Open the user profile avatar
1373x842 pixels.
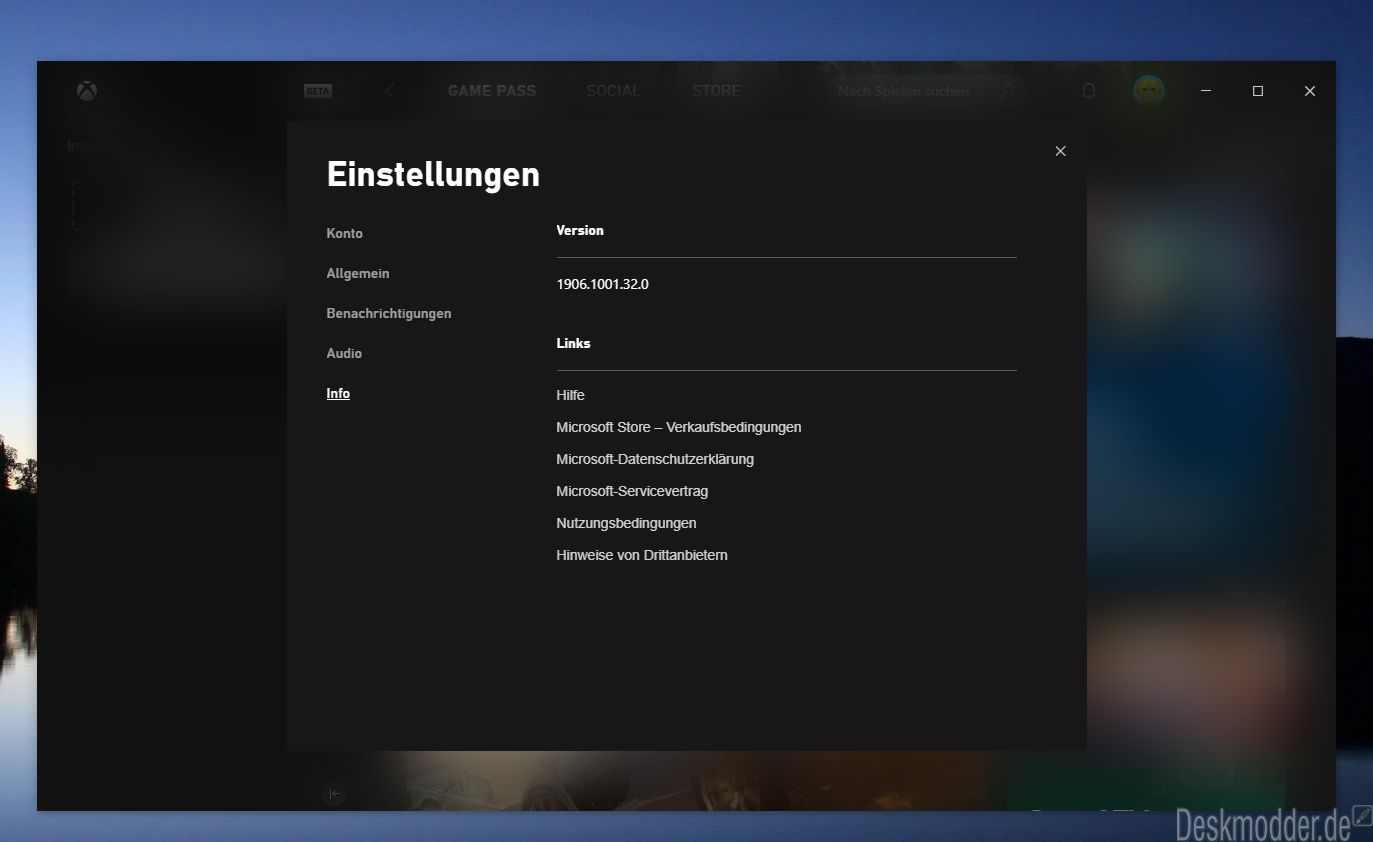tap(1149, 91)
